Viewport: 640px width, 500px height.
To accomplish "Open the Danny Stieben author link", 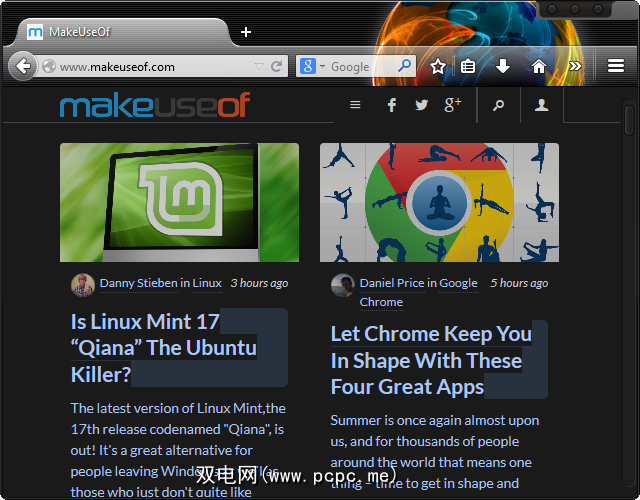I will pos(138,283).
